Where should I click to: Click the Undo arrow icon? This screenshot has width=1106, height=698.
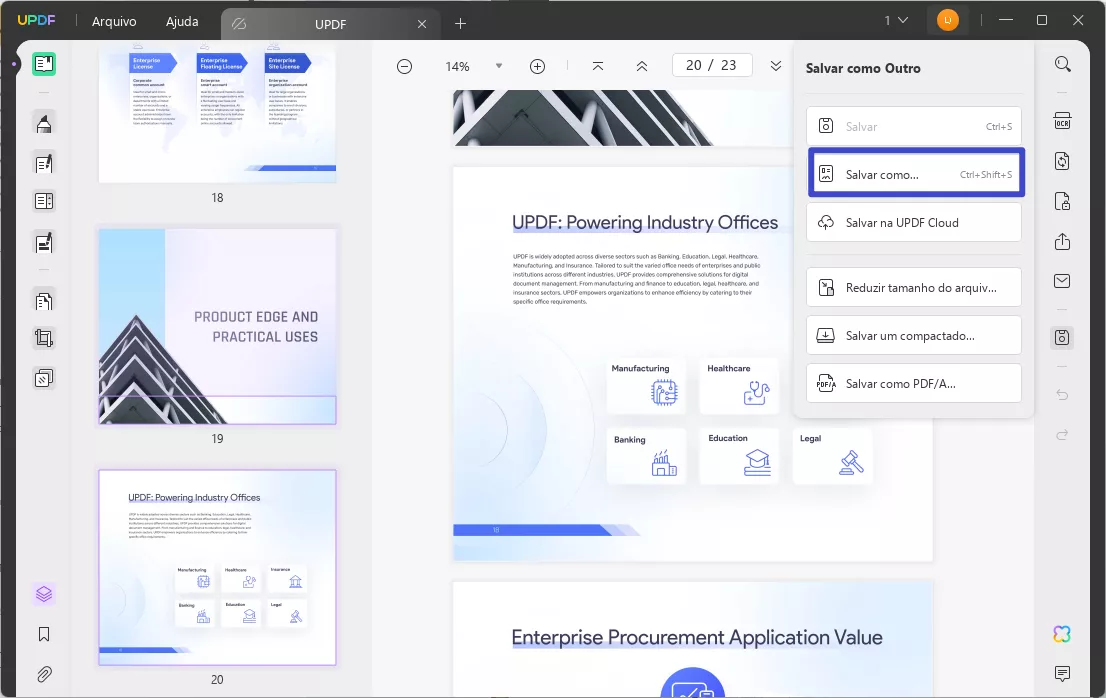1062,395
